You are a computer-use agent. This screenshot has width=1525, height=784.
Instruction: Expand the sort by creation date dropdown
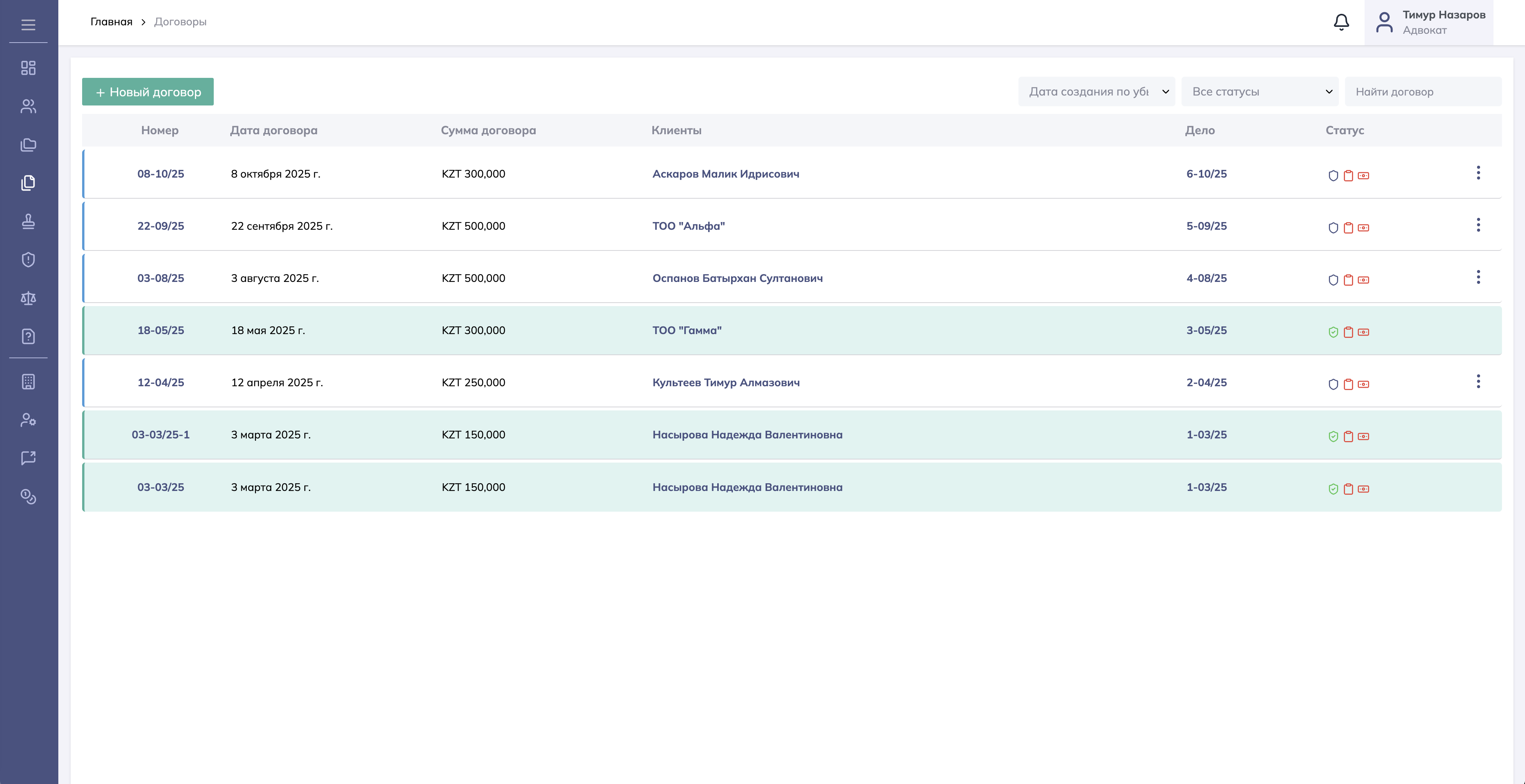[x=1096, y=92]
